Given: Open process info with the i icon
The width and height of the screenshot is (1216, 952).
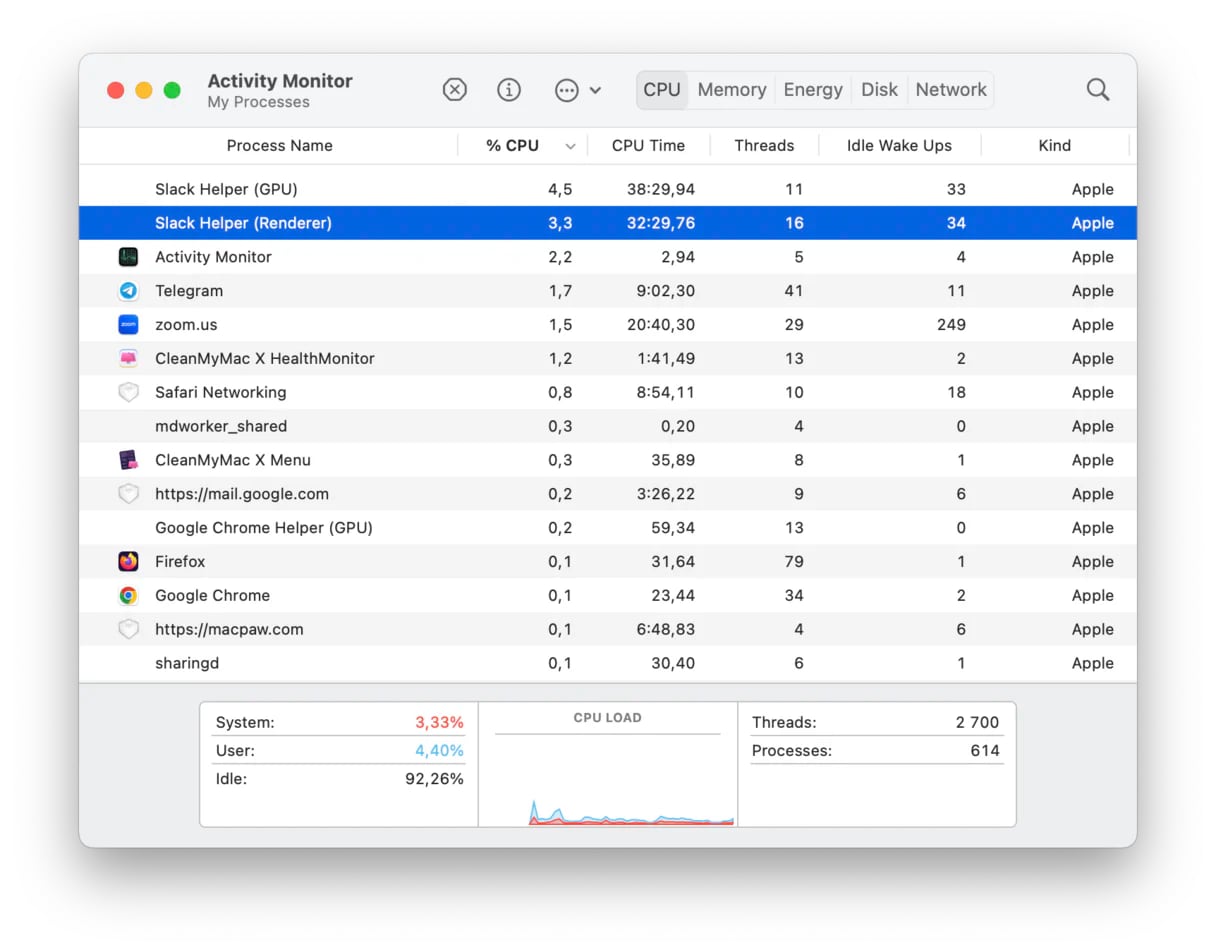Looking at the screenshot, I should pos(509,90).
